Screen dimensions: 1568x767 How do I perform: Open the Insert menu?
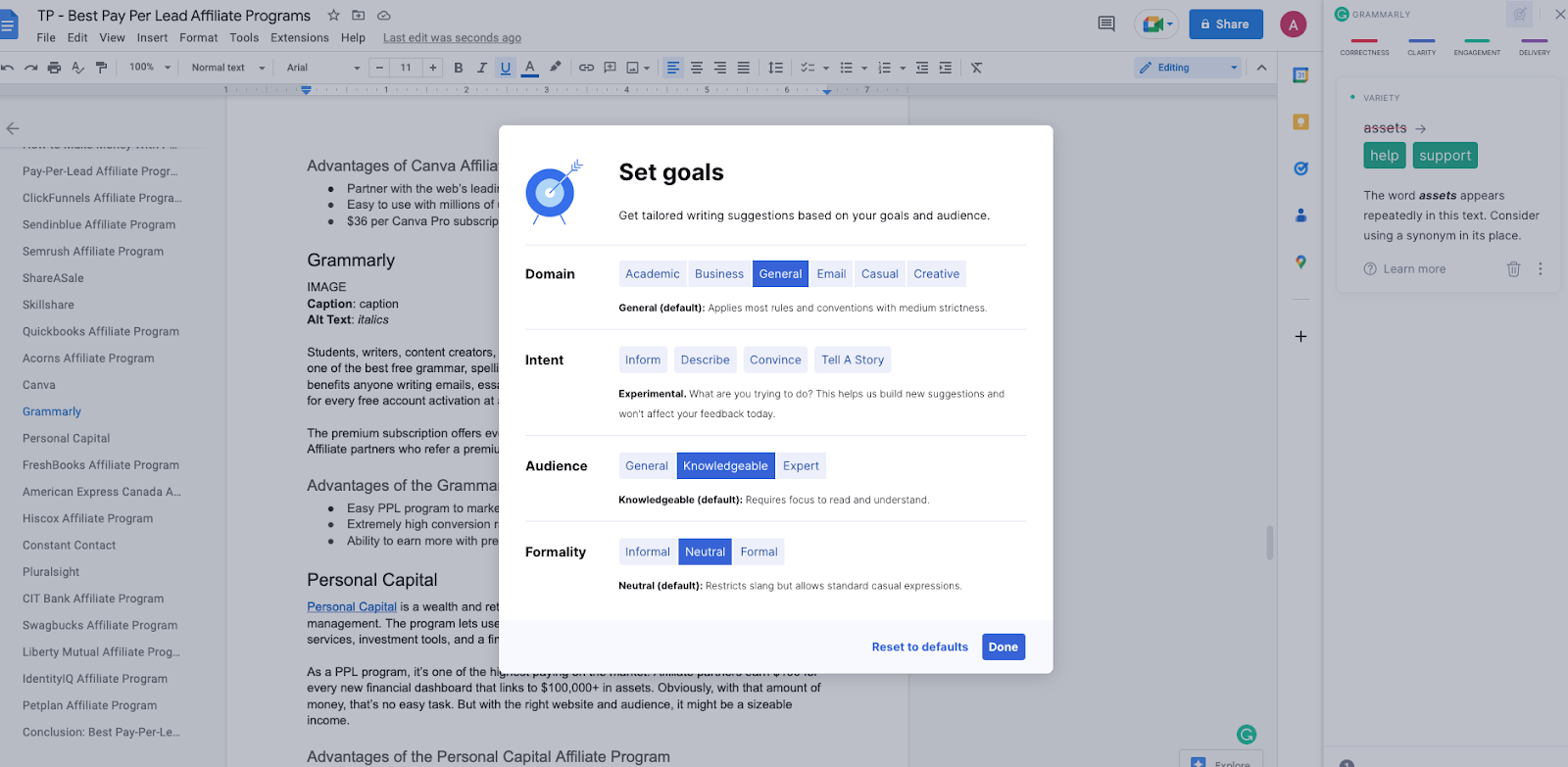(x=152, y=38)
